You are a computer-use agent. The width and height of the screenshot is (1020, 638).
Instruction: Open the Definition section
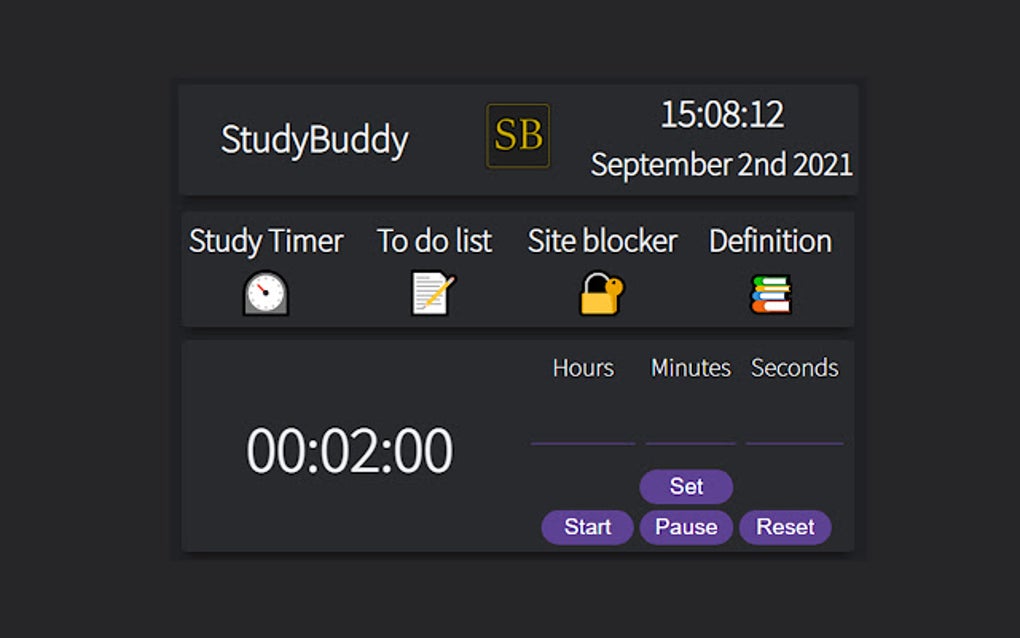pos(769,241)
